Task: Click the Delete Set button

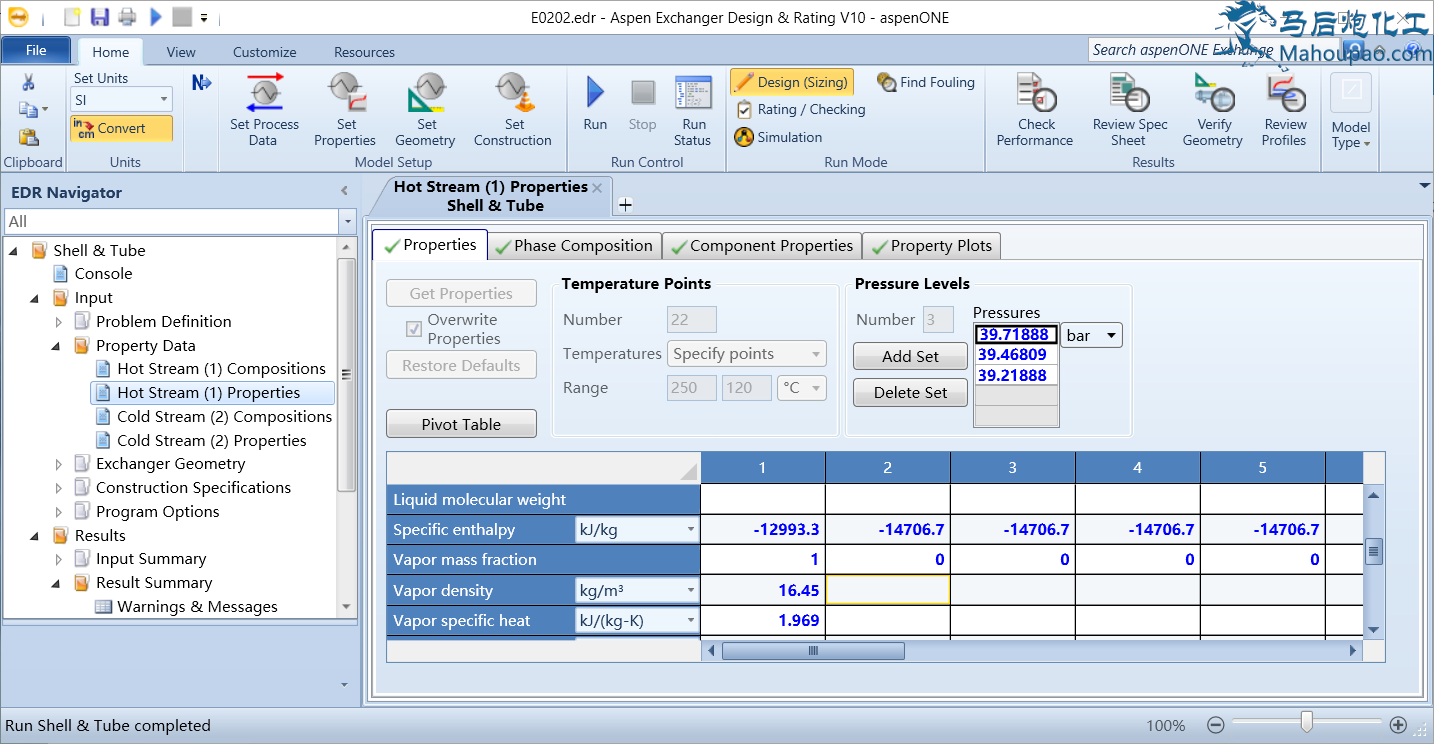Action: tap(910, 393)
